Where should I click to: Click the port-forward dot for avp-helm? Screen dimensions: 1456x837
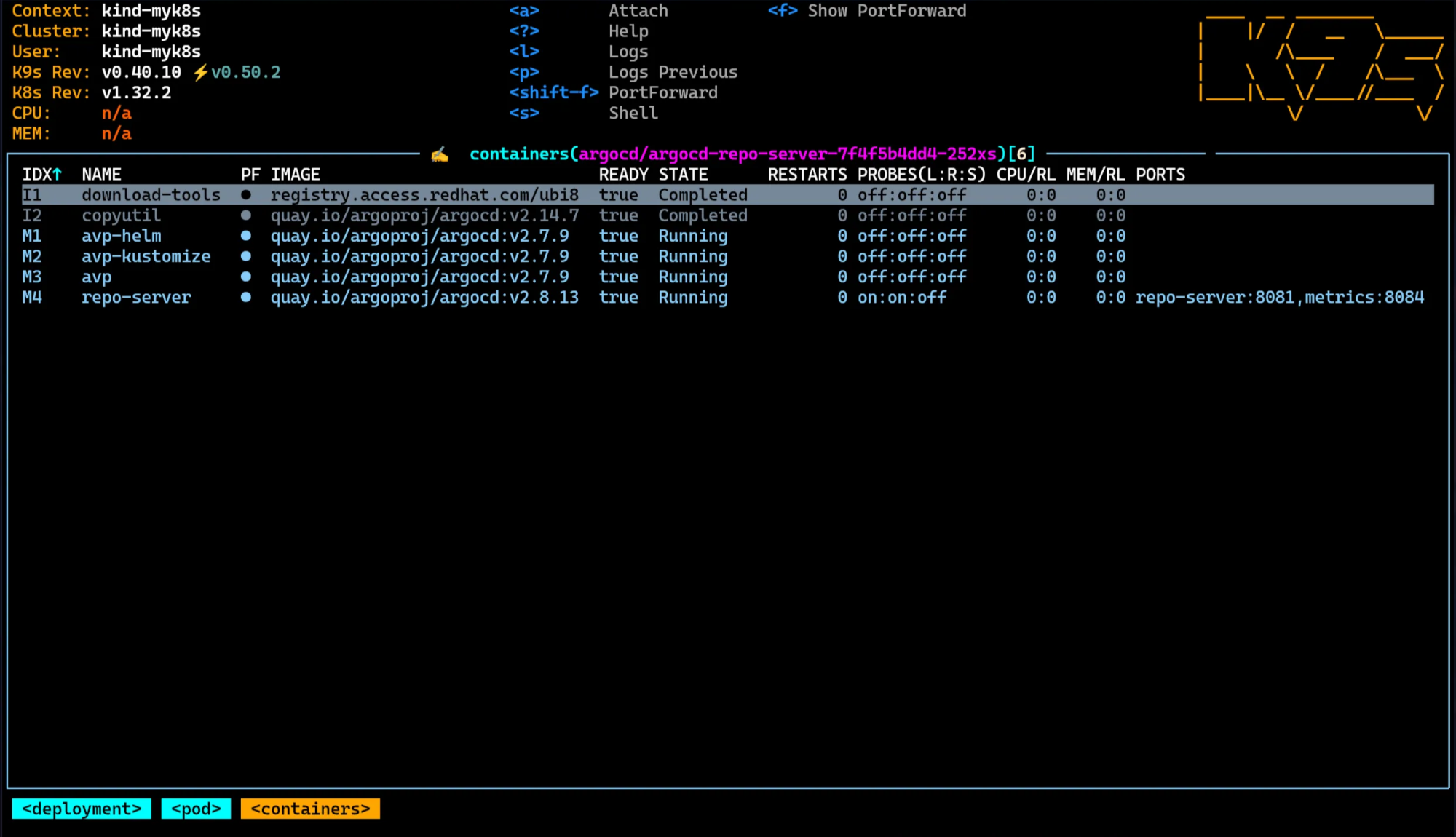(x=246, y=236)
